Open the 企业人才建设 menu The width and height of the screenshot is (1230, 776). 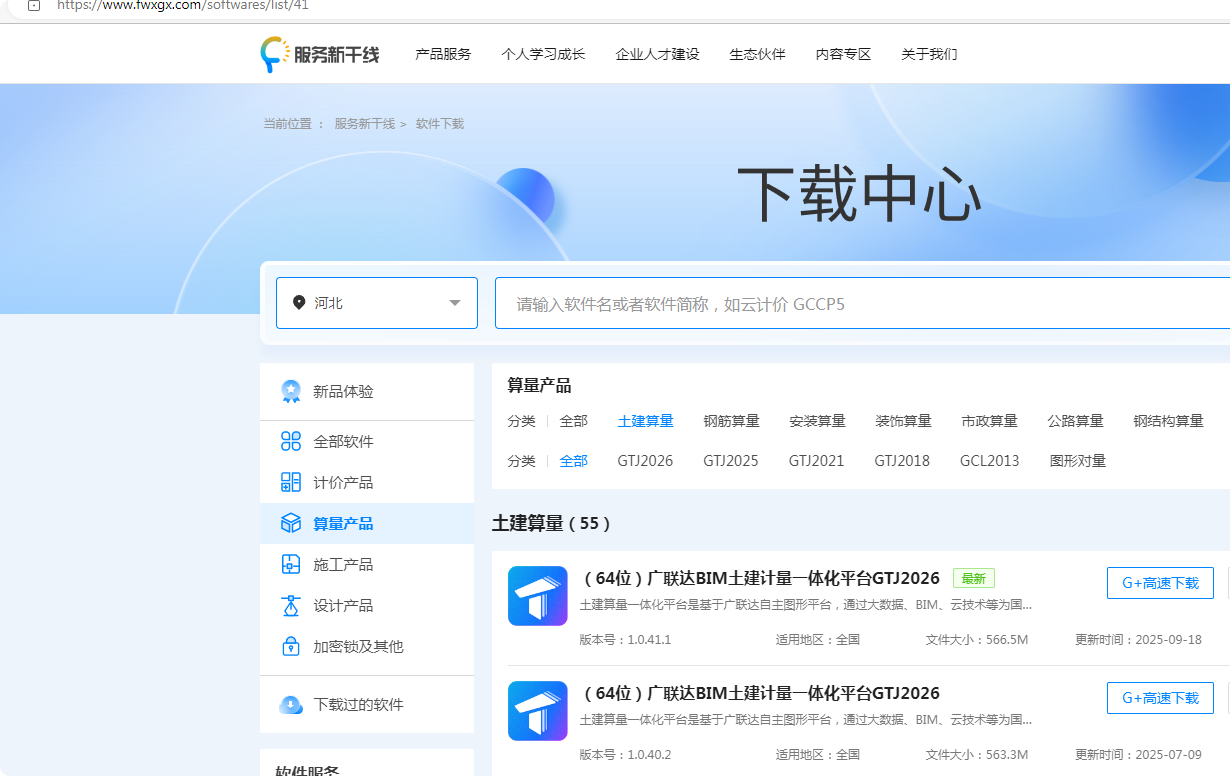pos(657,54)
